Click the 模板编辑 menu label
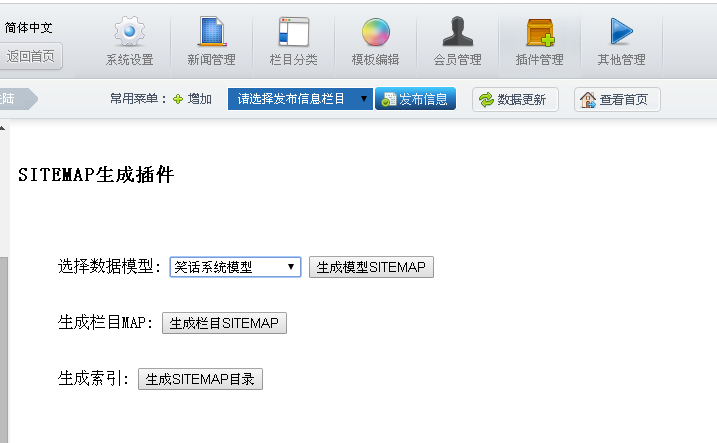 375,59
